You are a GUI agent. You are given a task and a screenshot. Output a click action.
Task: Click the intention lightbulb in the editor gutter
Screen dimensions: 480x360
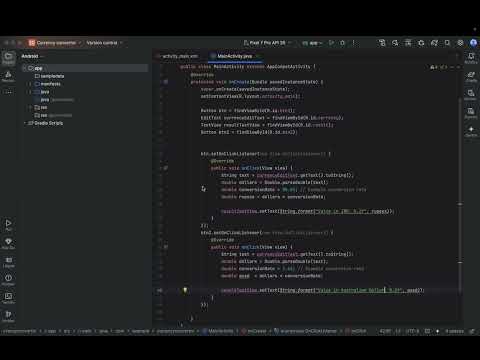click(185, 290)
